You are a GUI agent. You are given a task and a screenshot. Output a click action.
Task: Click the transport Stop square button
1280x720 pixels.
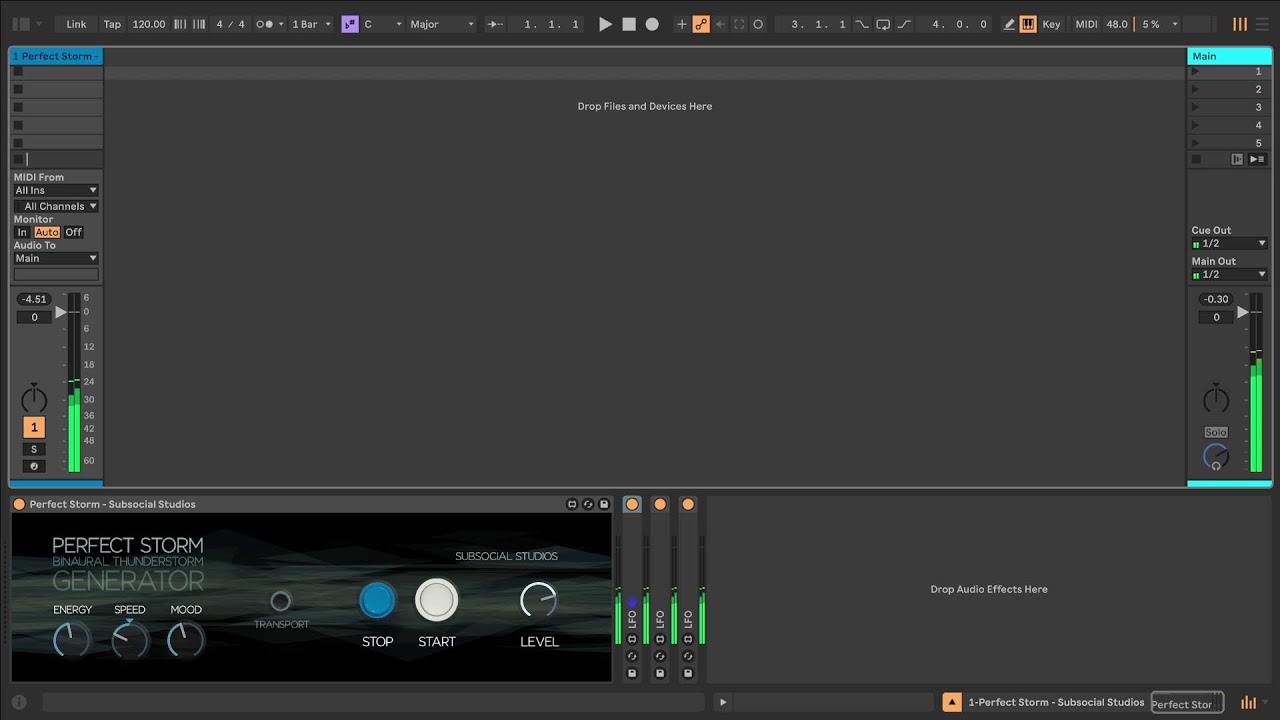629,24
